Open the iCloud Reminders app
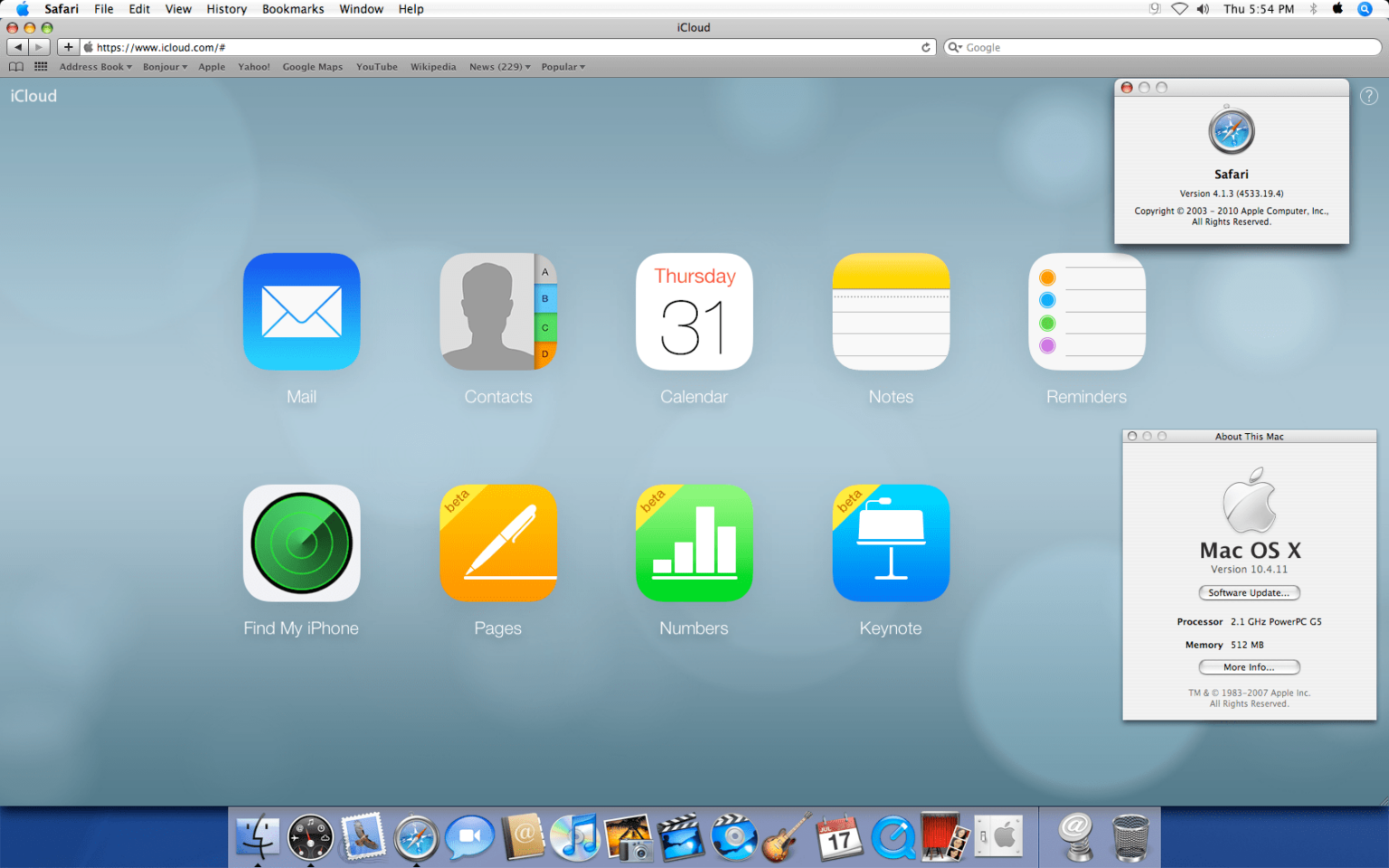Screen dimensions: 1389x868 click(1087, 311)
